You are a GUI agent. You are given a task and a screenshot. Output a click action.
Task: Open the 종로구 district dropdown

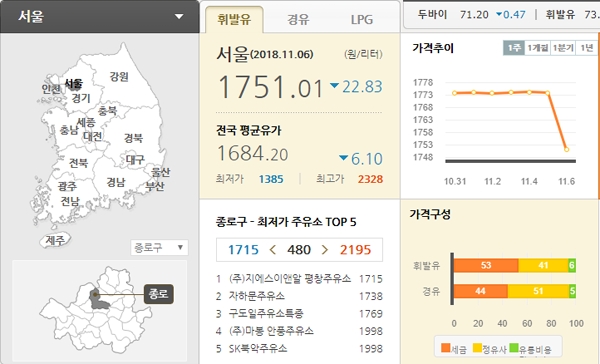point(159,247)
